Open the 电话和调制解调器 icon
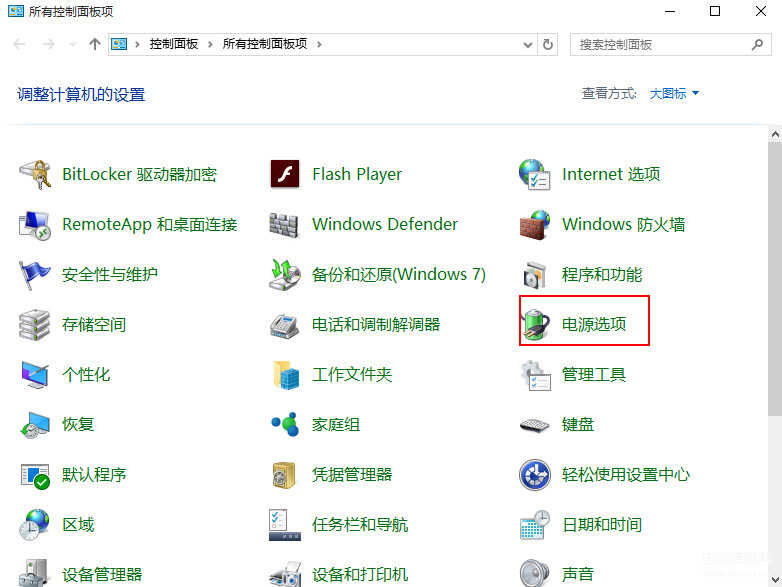The image size is (782, 587). pos(285,325)
